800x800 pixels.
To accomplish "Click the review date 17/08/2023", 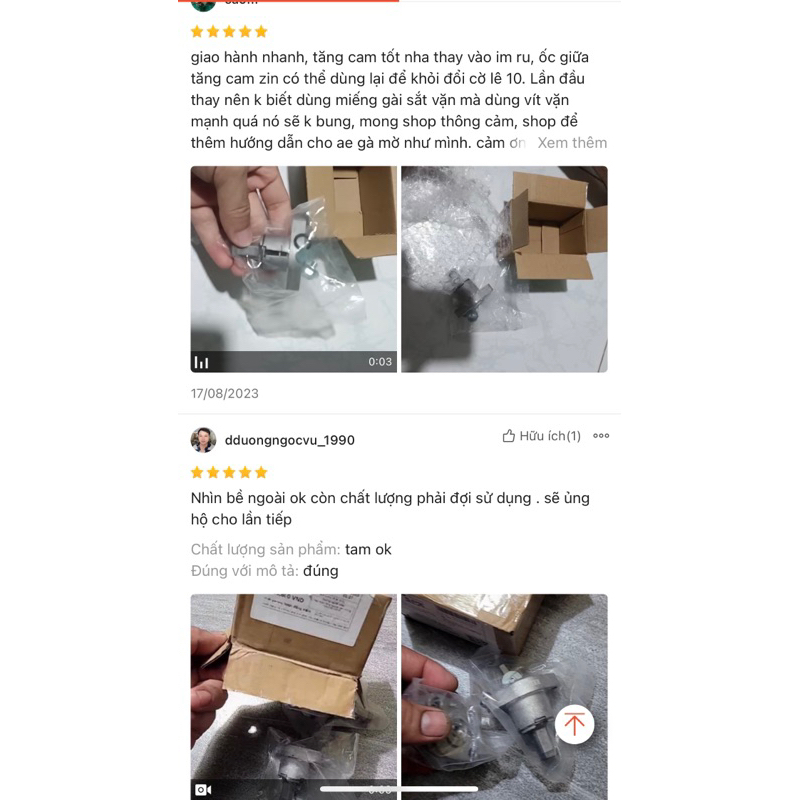I will click(224, 393).
